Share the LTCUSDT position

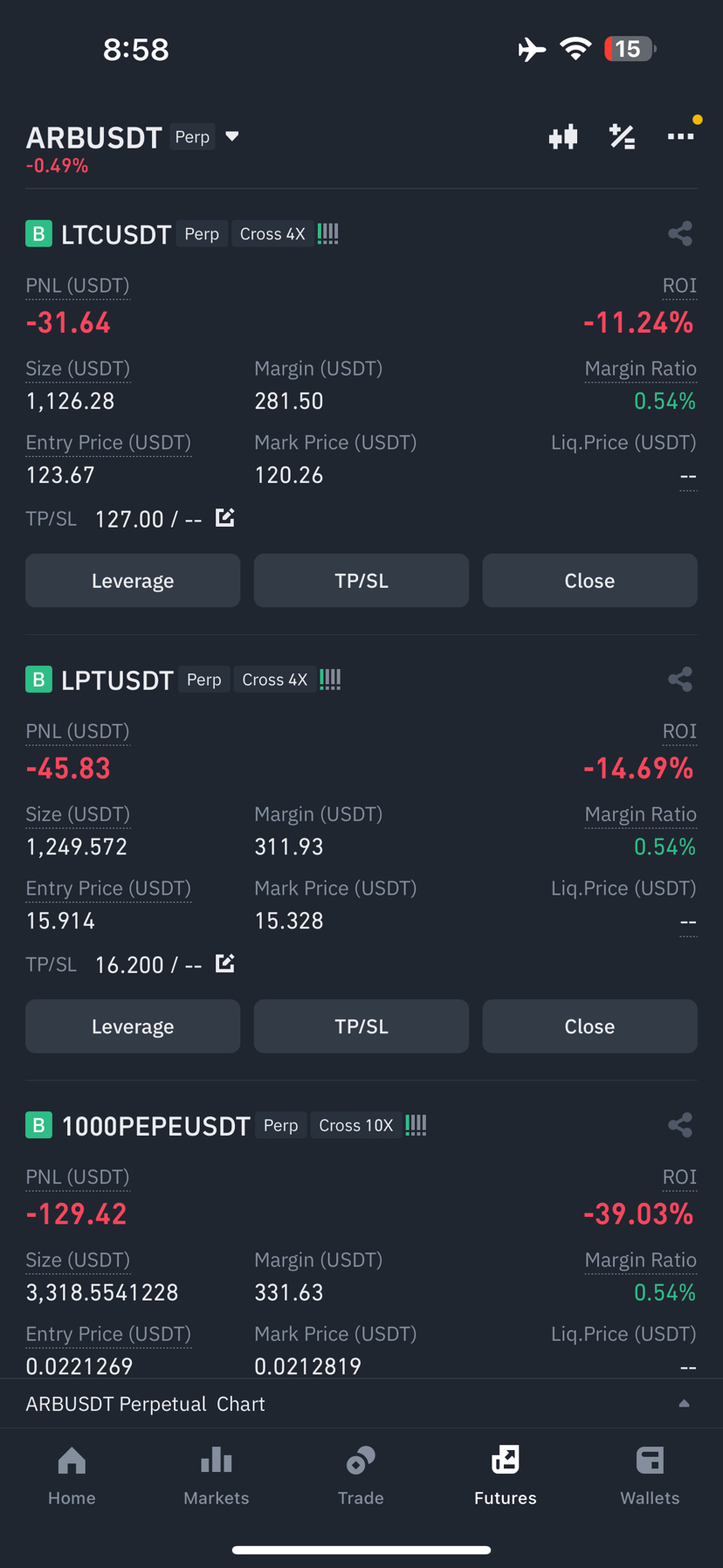pos(680,233)
